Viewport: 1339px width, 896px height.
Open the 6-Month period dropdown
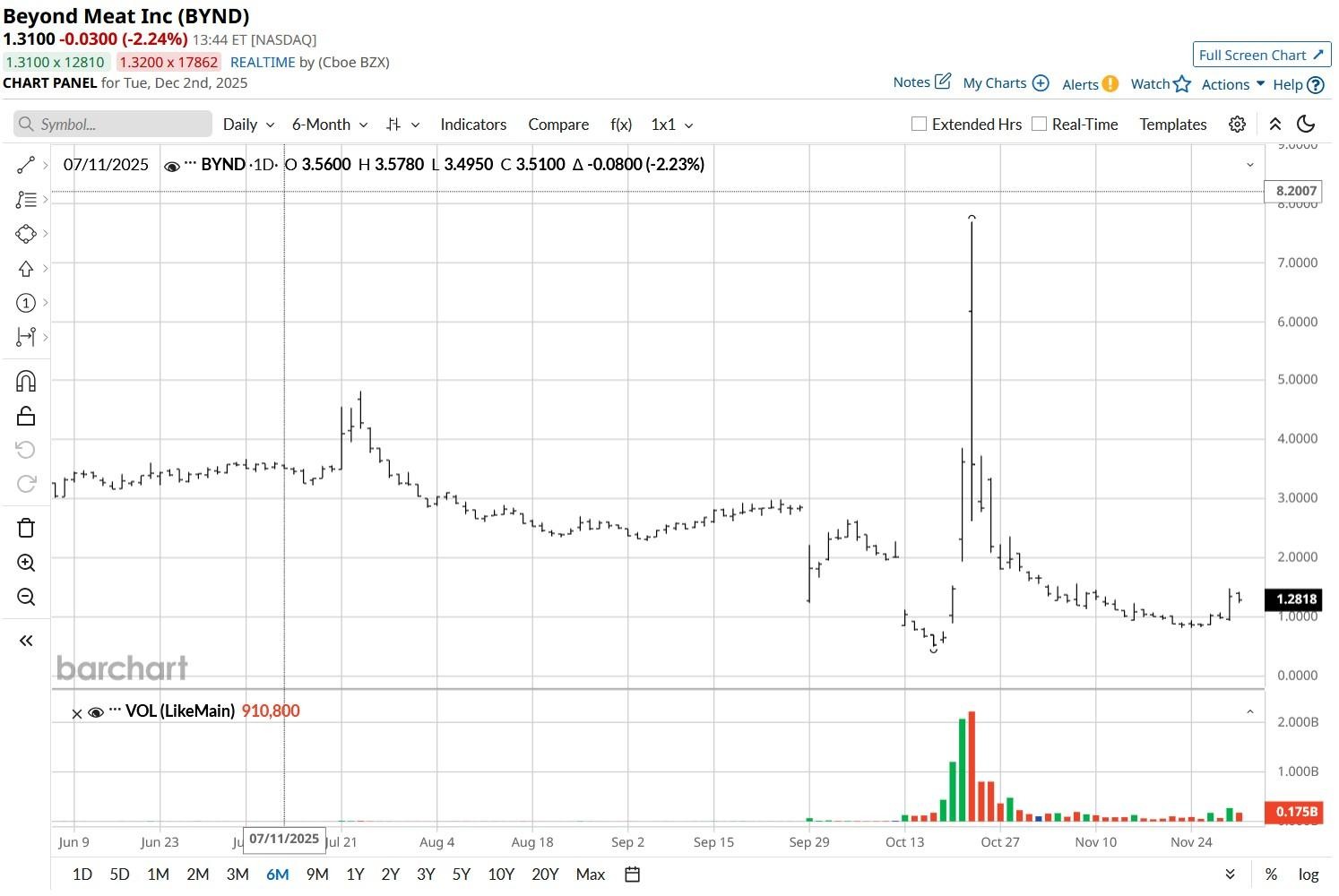click(330, 125)
